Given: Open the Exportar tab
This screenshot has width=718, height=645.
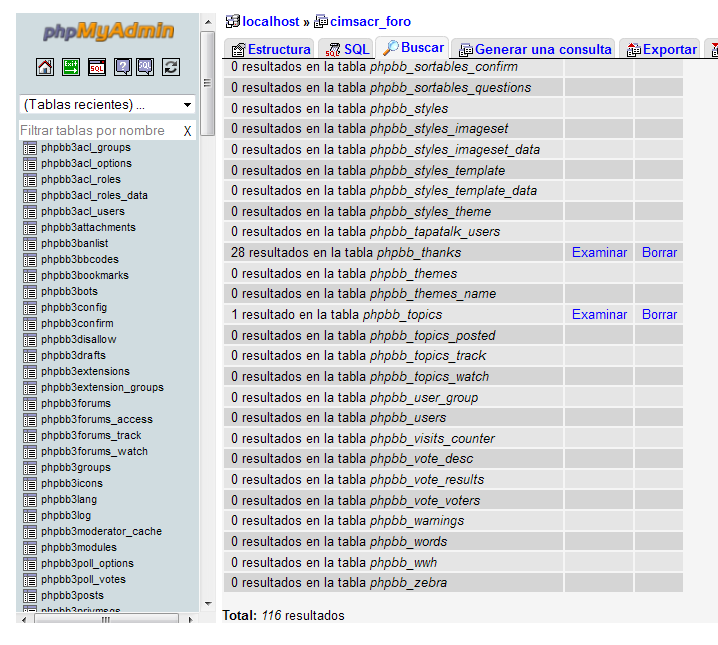Looking at the screenshot, I should (x=661, y=49).
